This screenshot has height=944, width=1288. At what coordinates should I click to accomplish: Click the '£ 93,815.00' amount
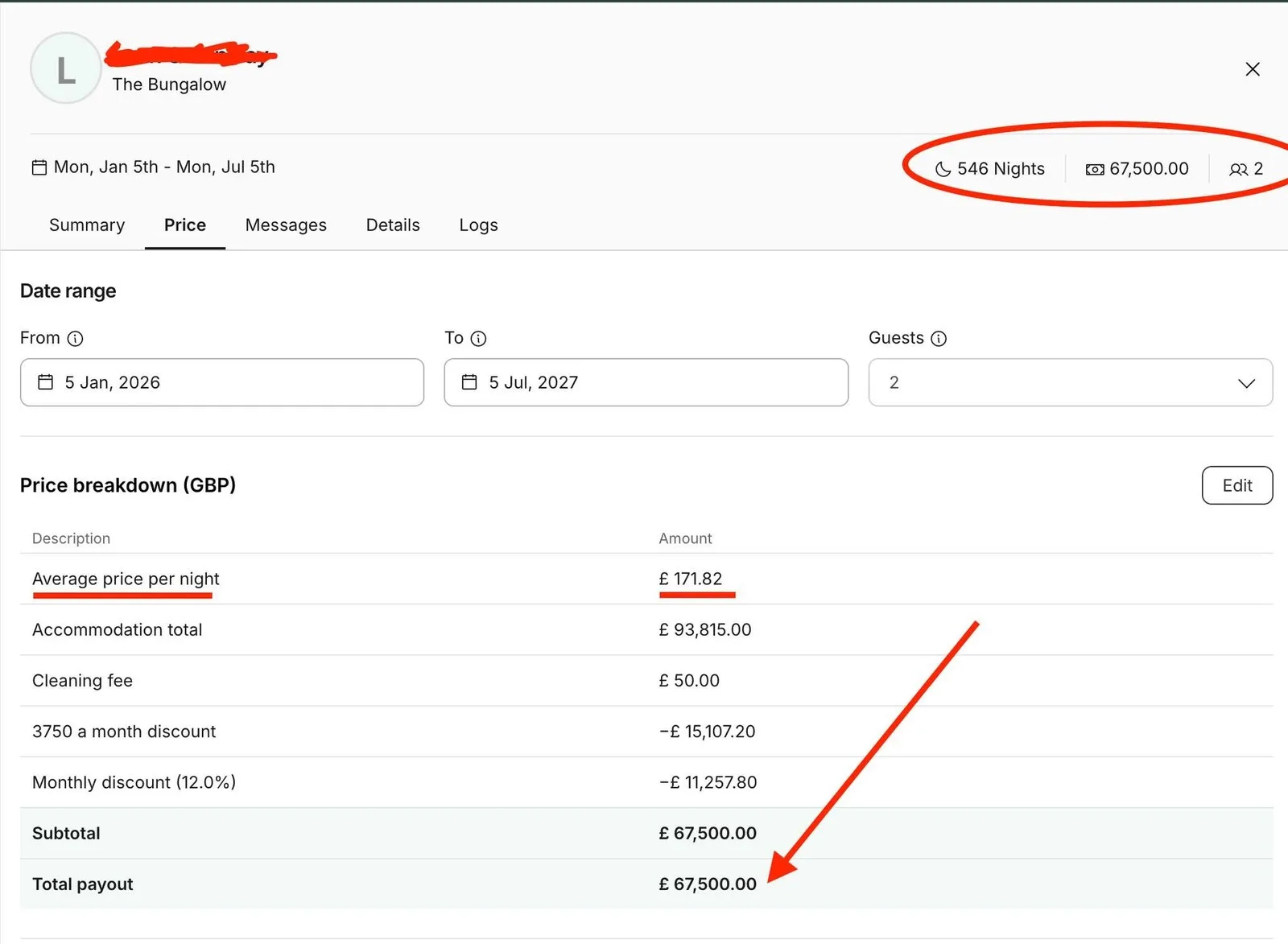coord(704,629)
